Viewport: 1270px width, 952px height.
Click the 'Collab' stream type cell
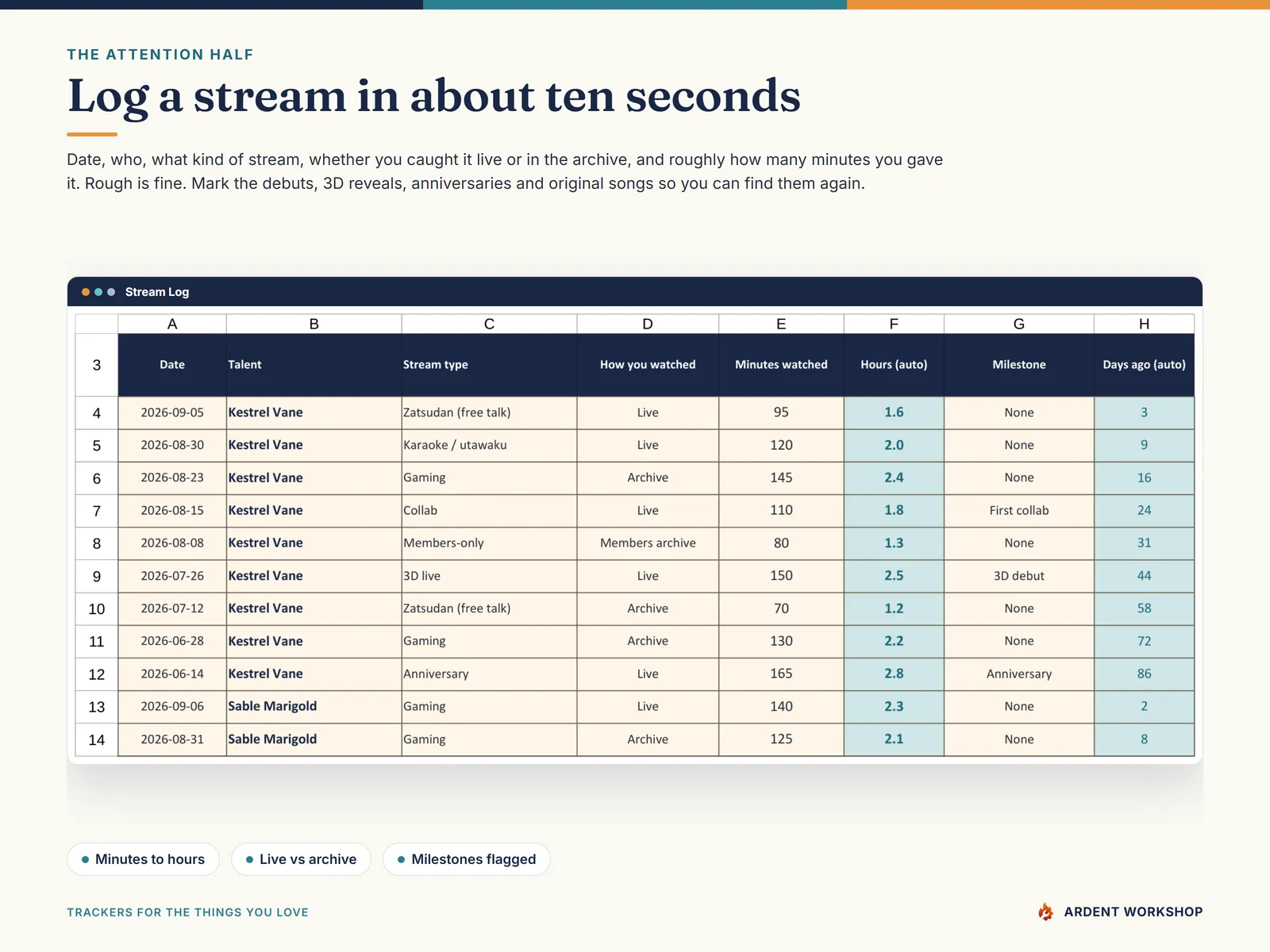click(489, 510)
